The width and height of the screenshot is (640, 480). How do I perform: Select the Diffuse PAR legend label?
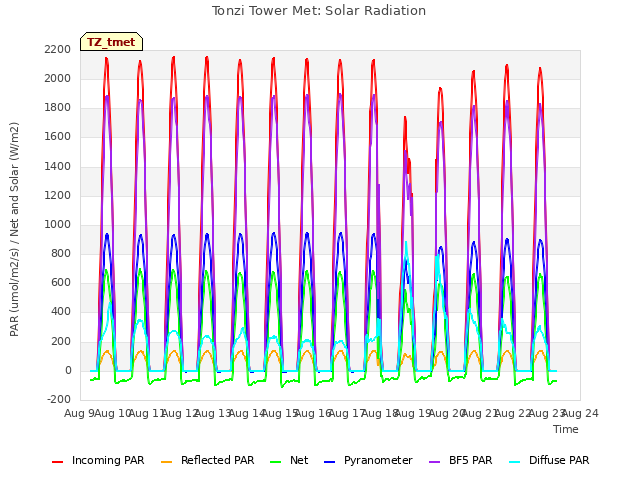559,460
